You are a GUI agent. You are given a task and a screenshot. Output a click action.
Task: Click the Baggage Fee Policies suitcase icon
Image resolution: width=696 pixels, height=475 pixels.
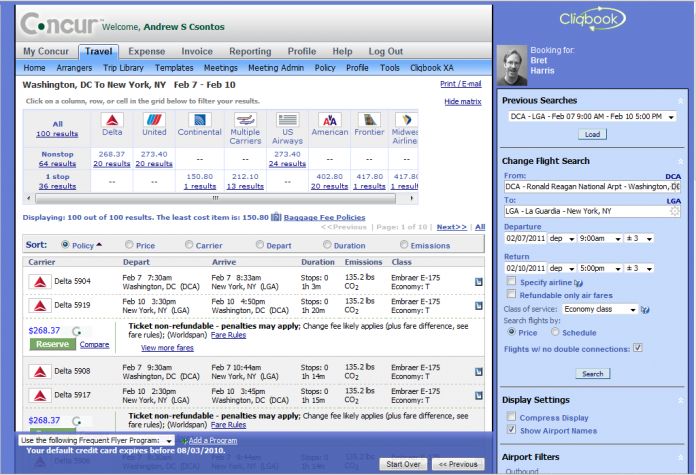pyautogui.click(x=276, y=217)
